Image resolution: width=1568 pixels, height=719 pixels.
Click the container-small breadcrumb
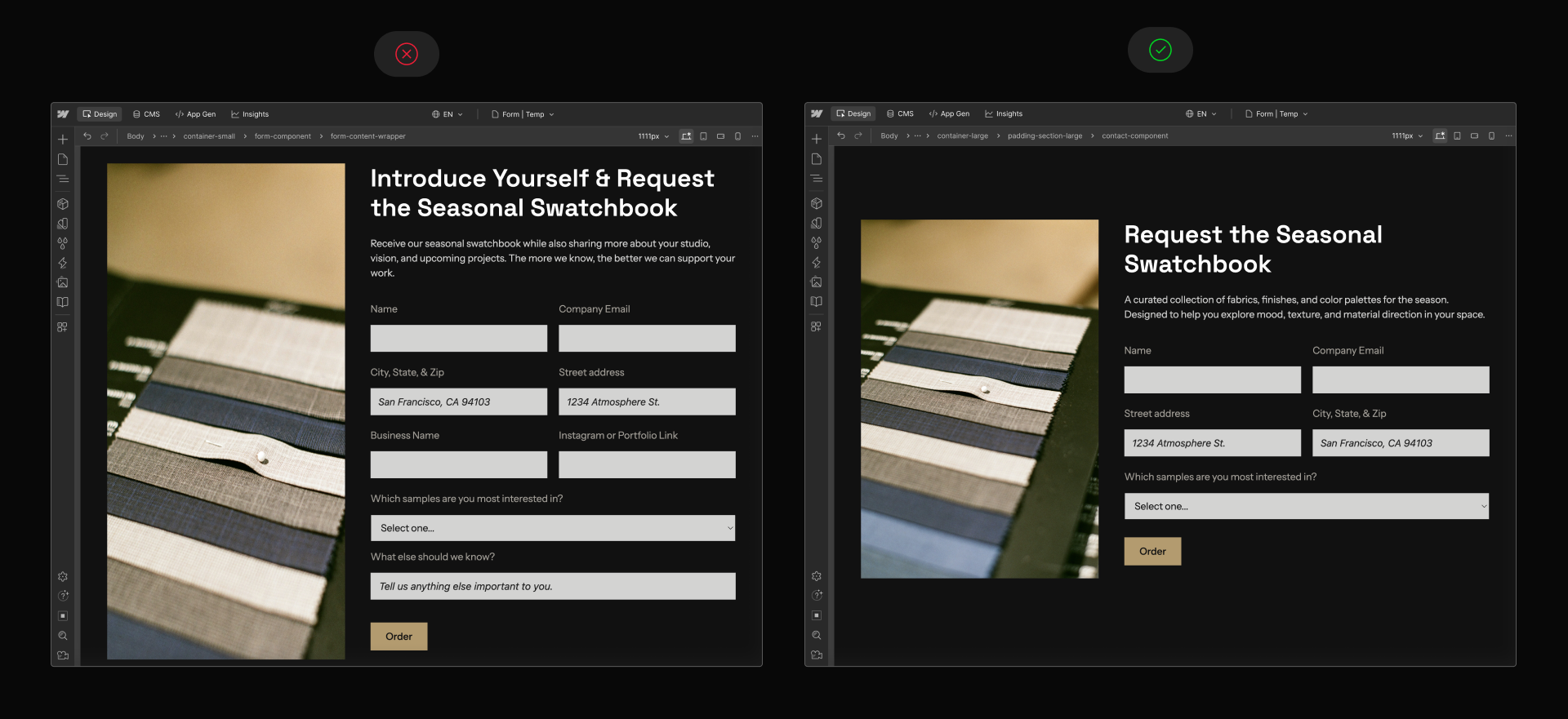pyautogui.click(x=209, y=136)
